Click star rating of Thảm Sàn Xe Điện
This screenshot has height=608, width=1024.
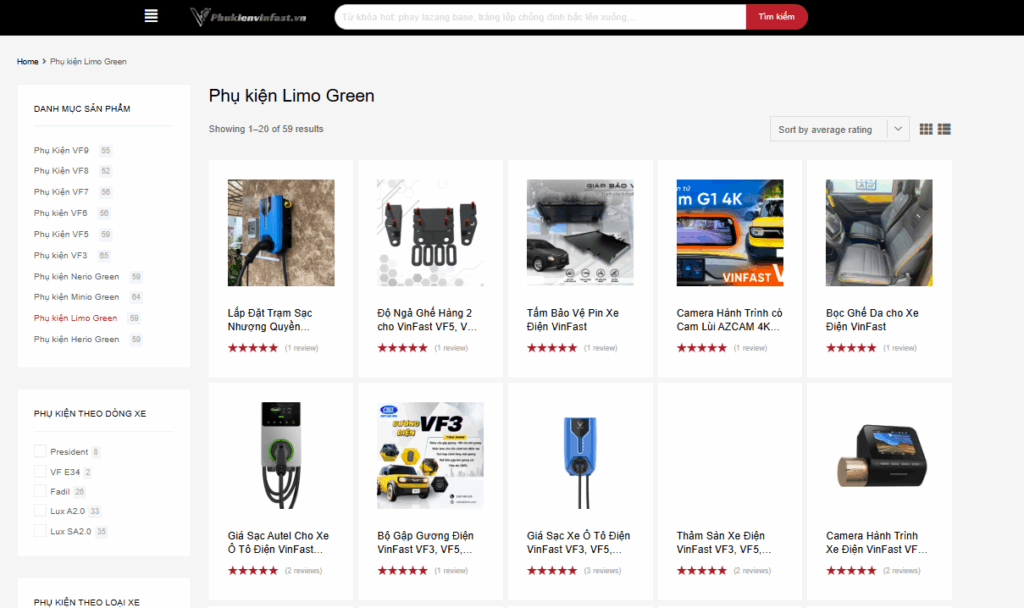[x=701, y=571]
